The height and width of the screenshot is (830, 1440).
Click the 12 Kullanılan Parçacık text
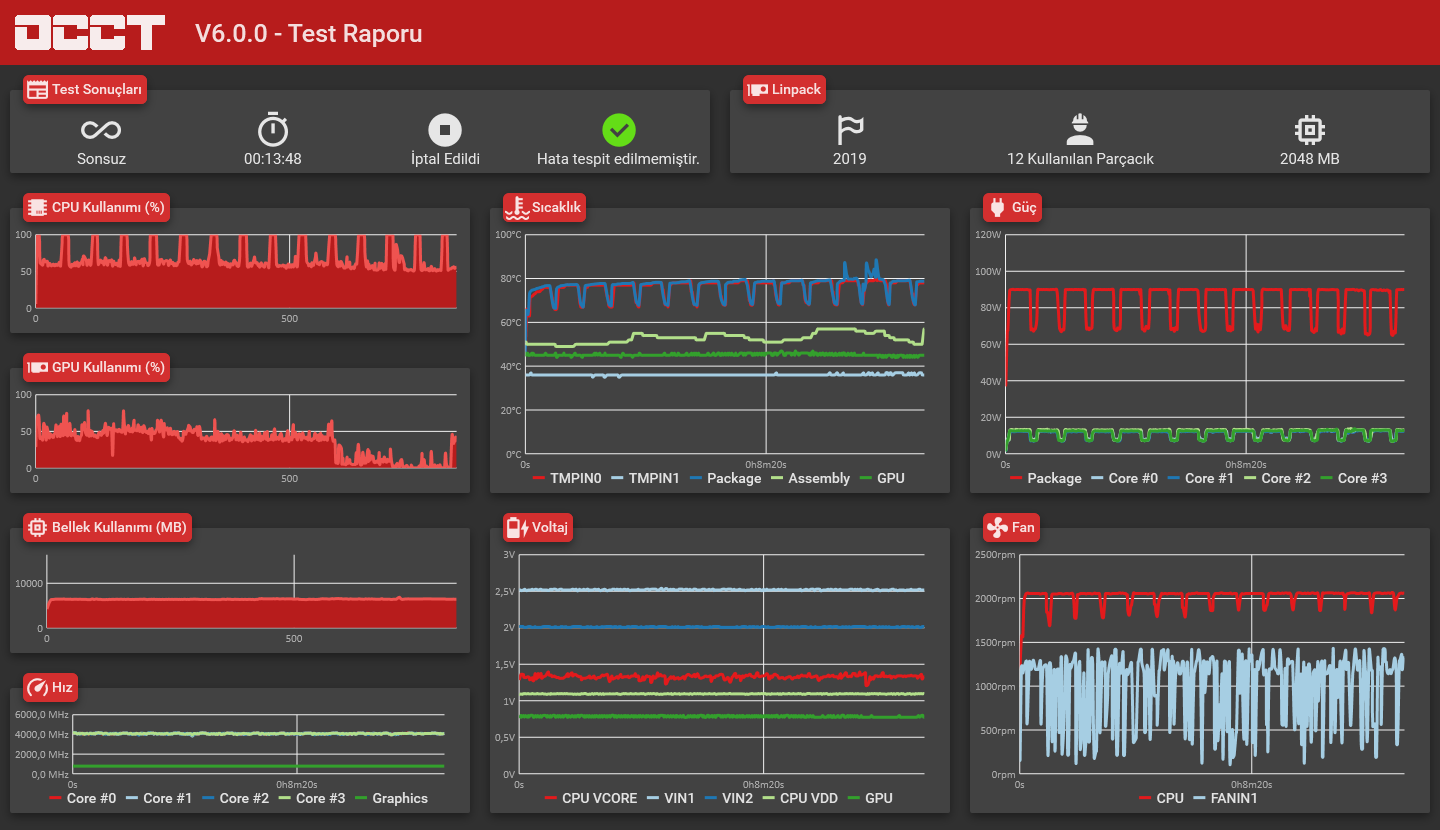(1080, 159)
